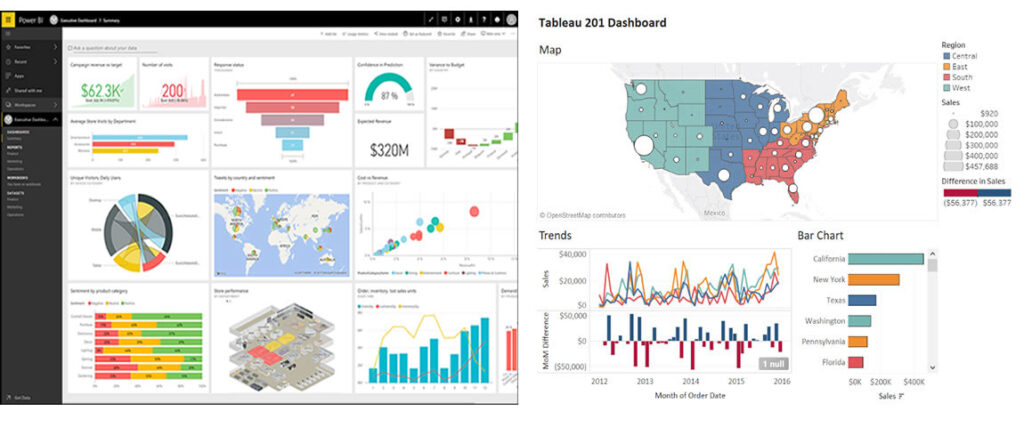Click Share in the dashboard toolbar
The height and width of the screenshot is (427, 1024).
tap(468, 34)
